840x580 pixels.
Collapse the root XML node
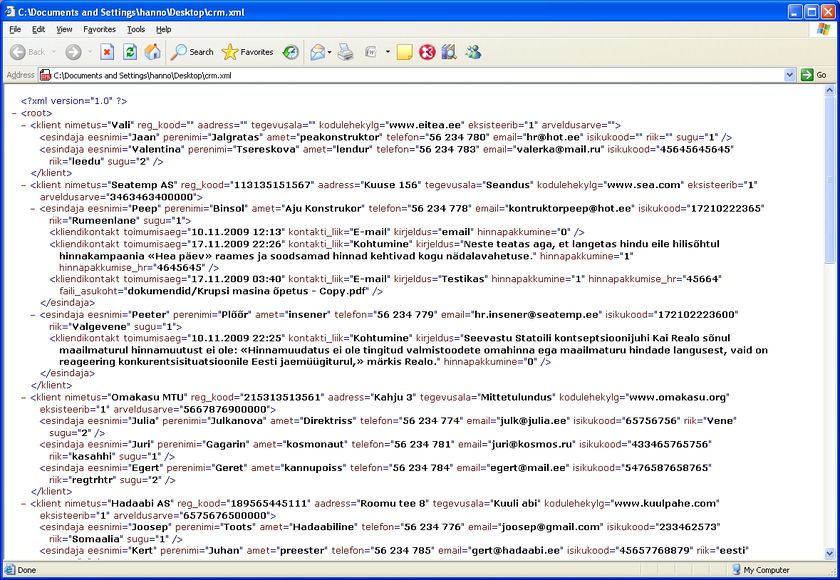14,113
